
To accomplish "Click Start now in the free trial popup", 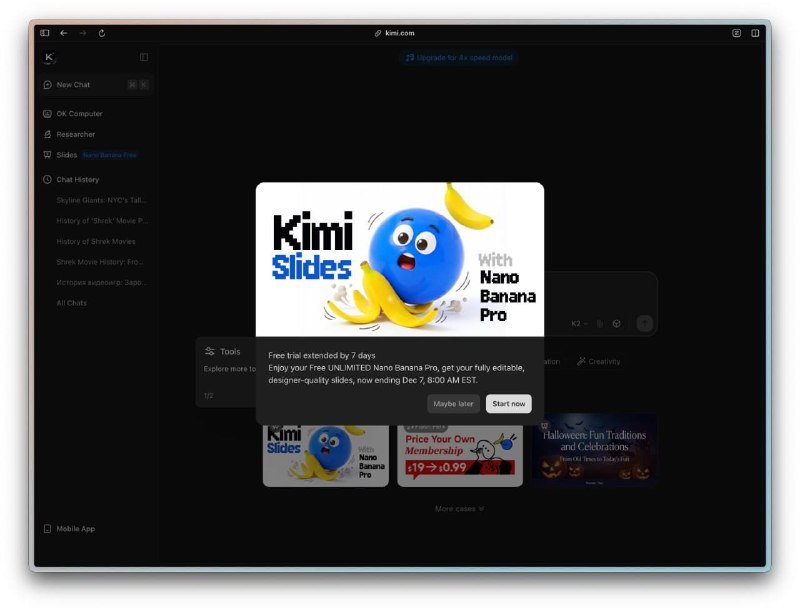I will point(508,403).
